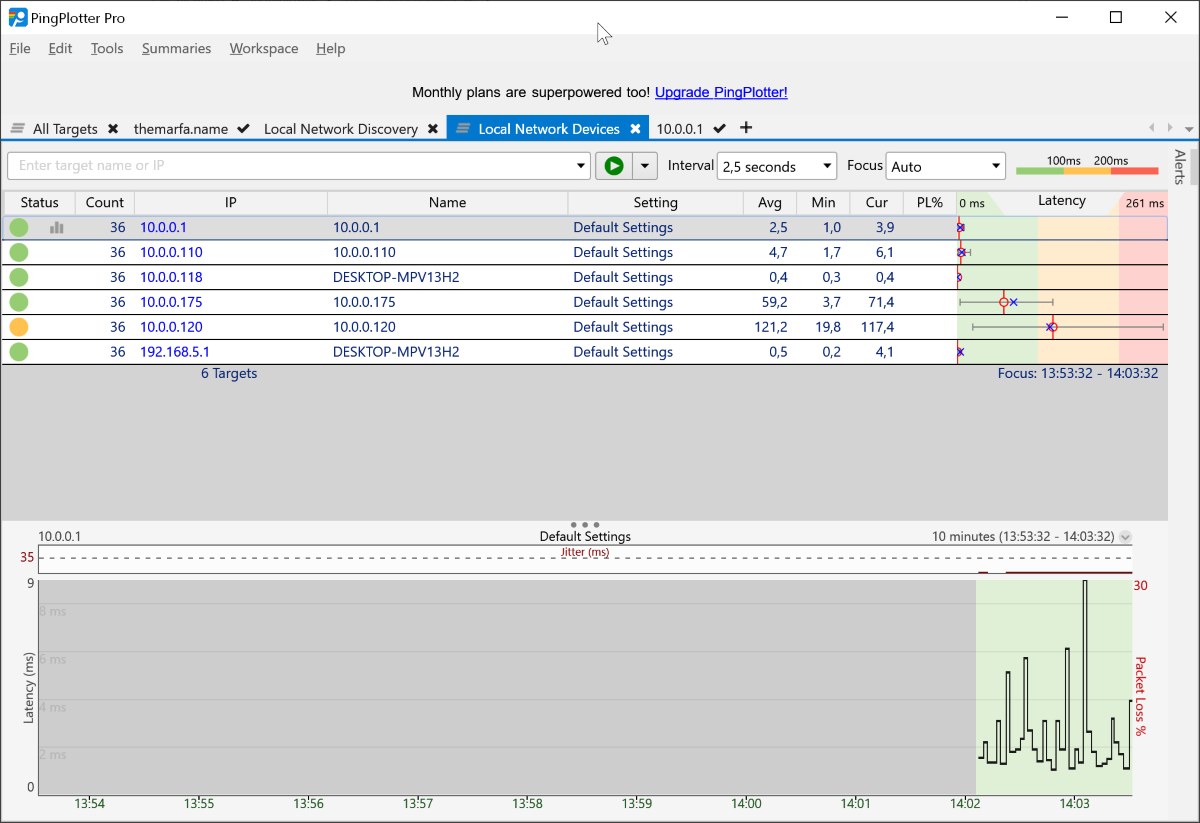
Task: Sort by the Count column header
Action: pyautogui.click(x=105, y=202)
